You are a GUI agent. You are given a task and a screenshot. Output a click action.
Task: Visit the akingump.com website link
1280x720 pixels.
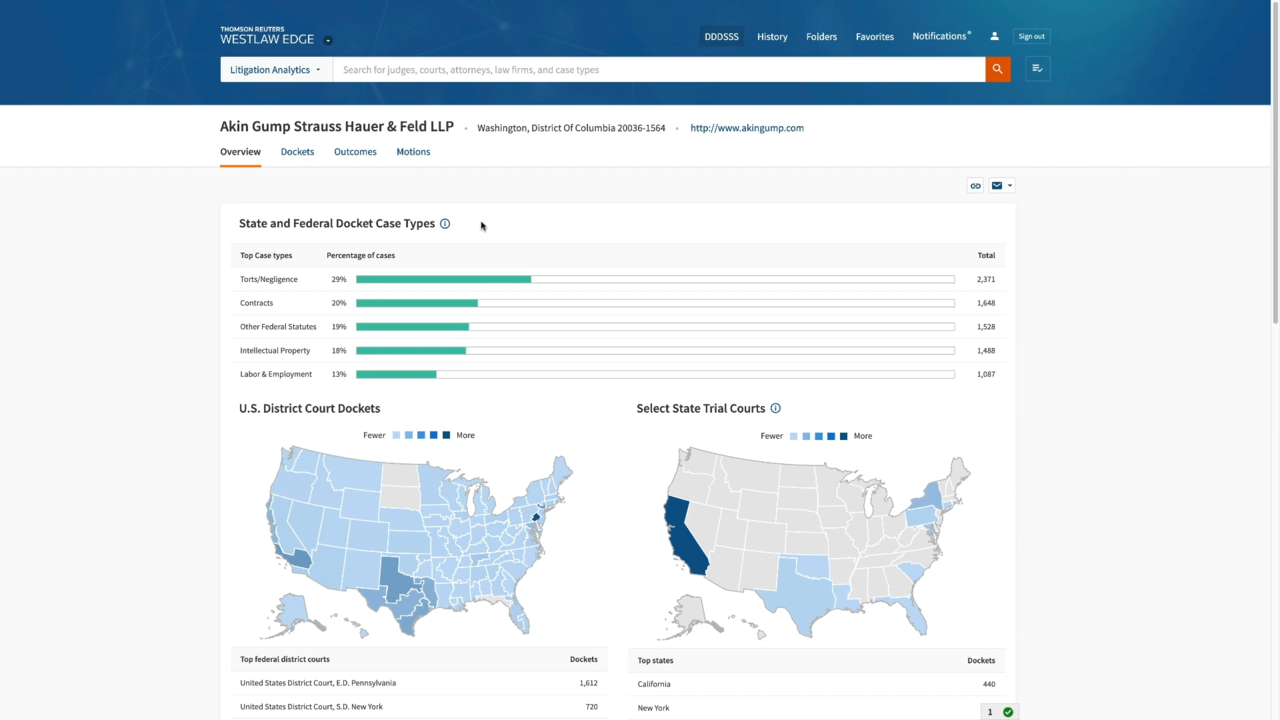[x=747, y=128]
